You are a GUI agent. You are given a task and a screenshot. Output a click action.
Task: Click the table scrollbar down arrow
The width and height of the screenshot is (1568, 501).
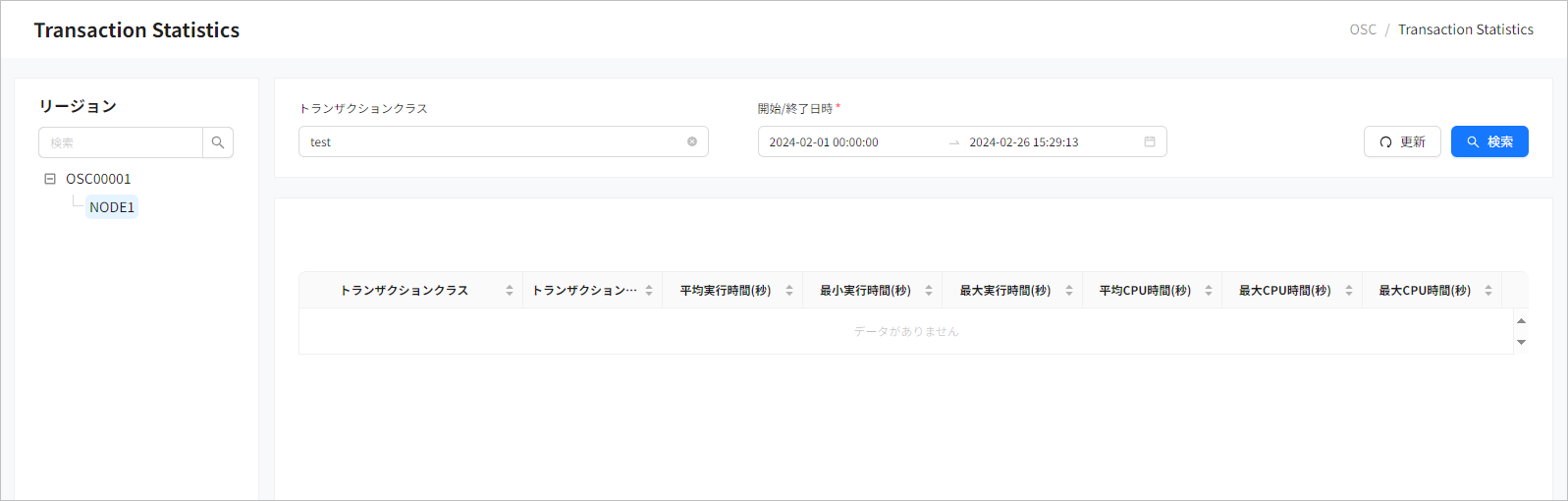pos(1521,342)
